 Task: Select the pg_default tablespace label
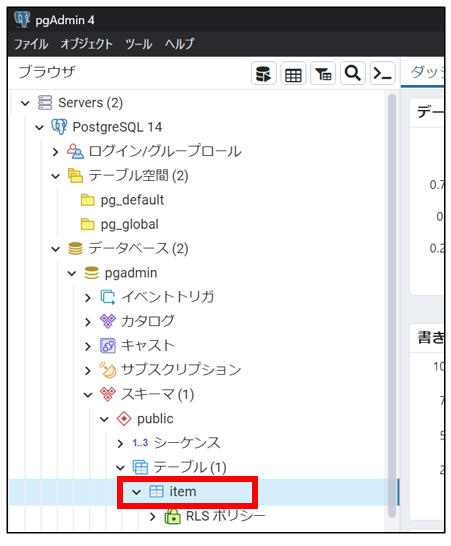132,200
